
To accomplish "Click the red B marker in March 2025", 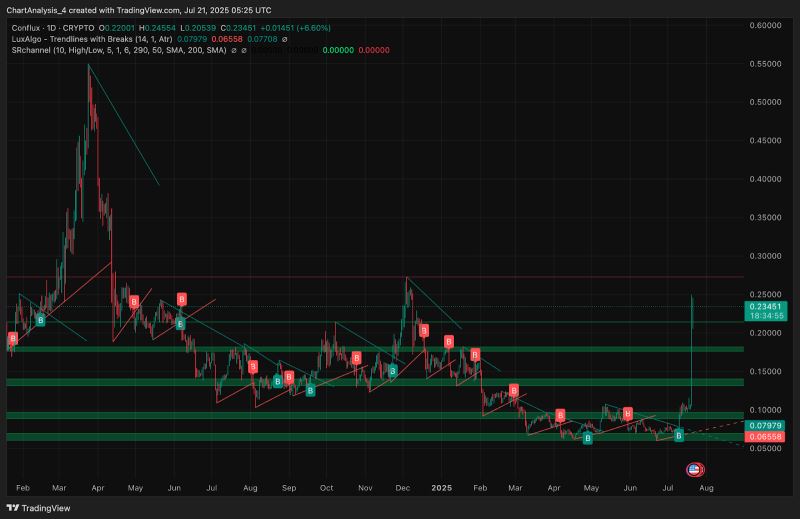I will [514, 390].
